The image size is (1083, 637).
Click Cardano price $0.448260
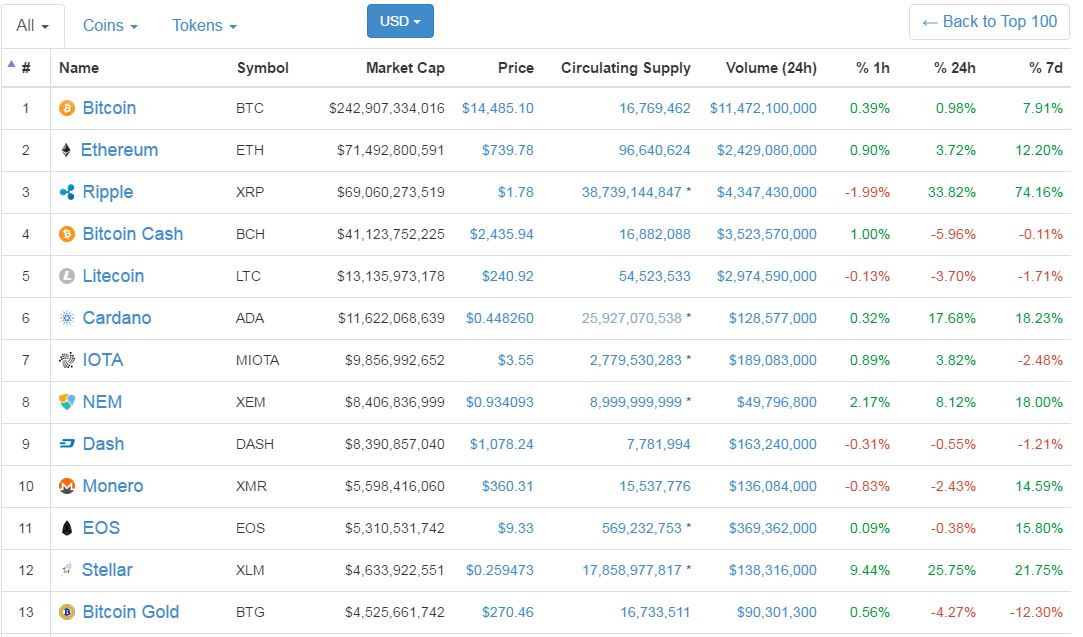click(499, 318)
